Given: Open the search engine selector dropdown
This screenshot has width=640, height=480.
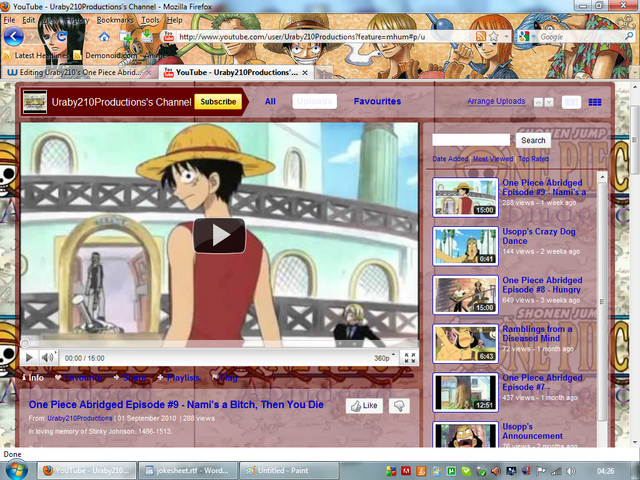Looking at the screenshot, I should 526,37.
